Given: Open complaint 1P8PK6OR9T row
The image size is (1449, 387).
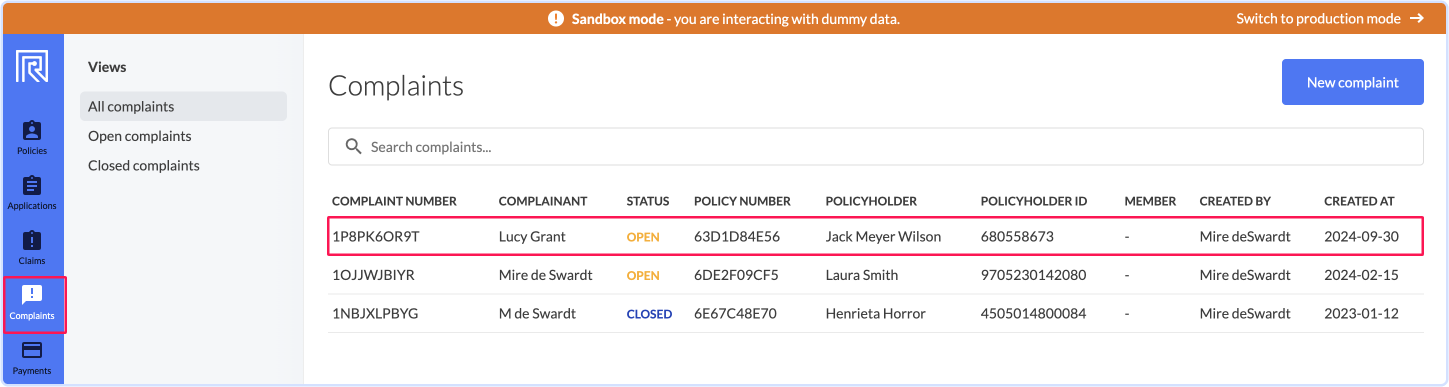Looking at the screenshot, I should tap(875, 237).
